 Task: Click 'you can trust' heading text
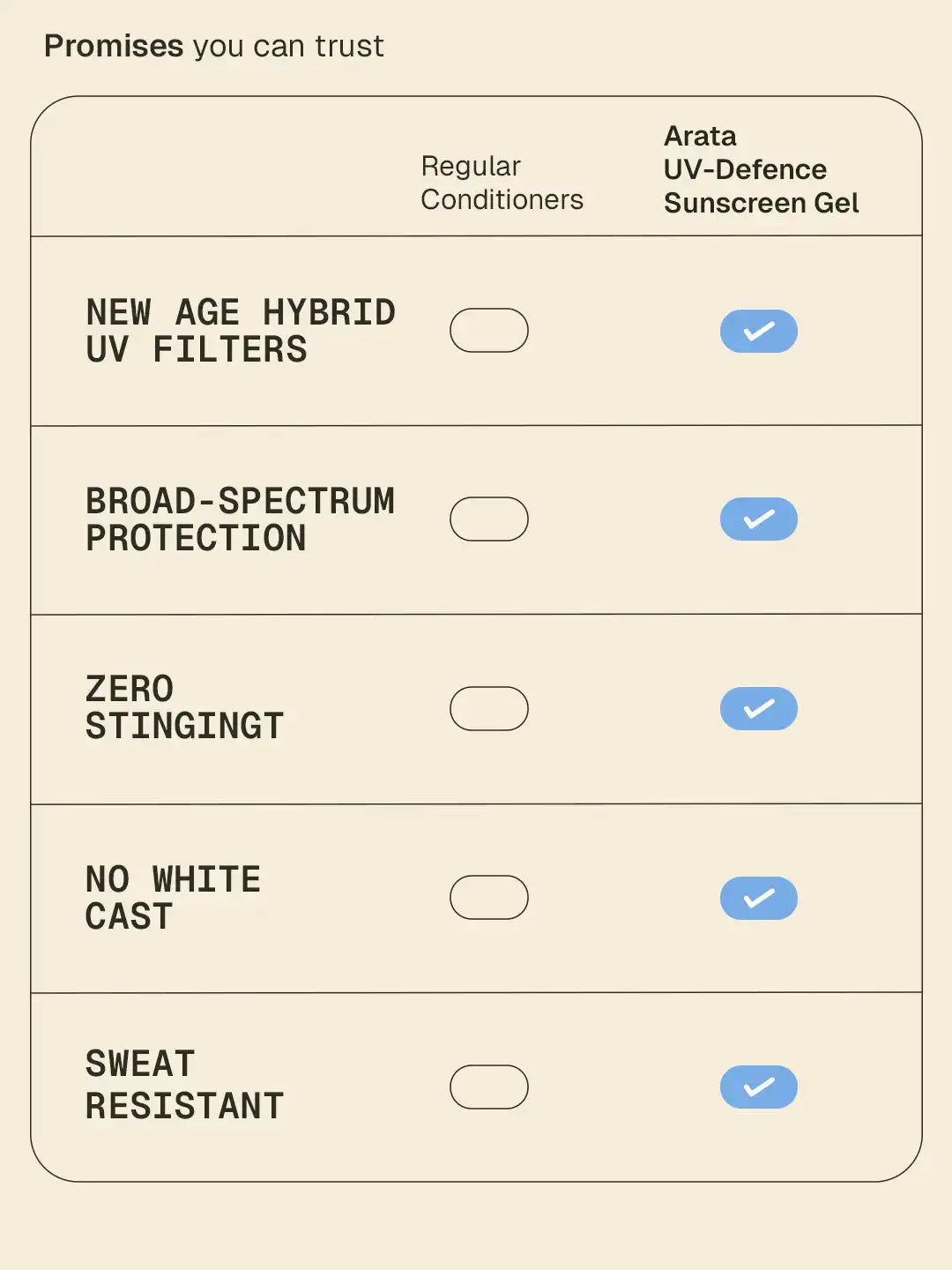(288, 46)
